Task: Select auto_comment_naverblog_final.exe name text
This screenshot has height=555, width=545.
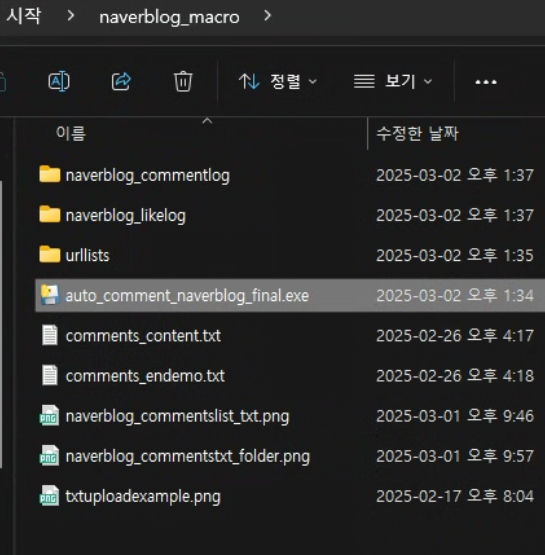Action: point(187,296)
